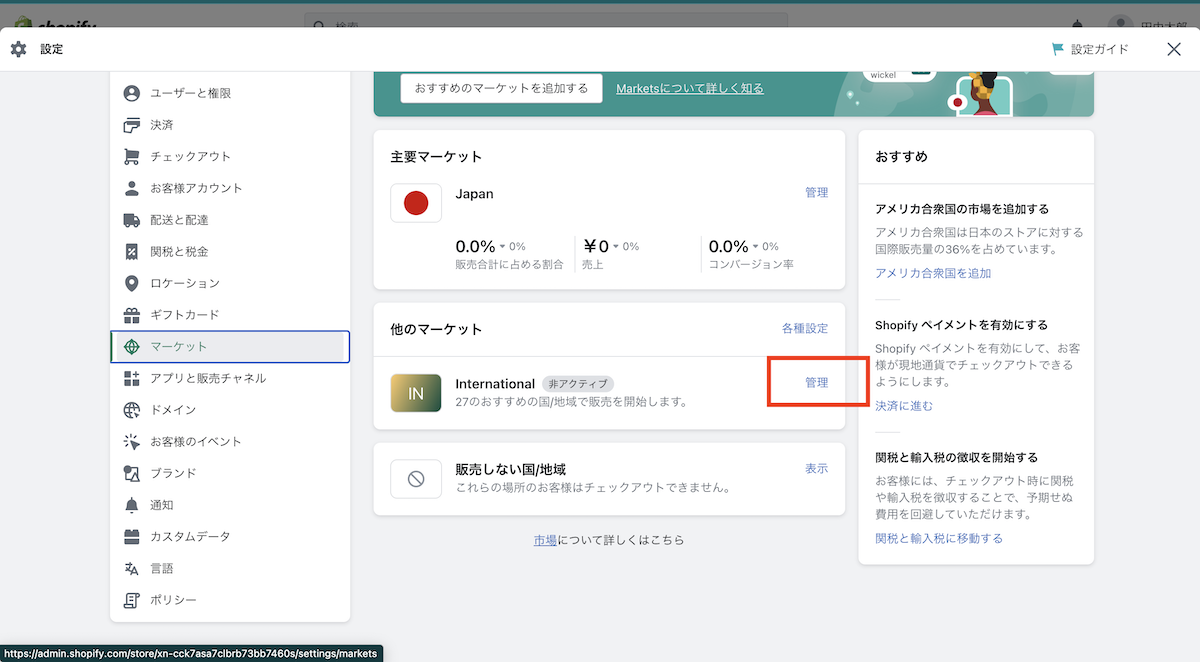Image resolution: width=1200 pixels, height=662 pixels.
Task: Open 市場 learn more link
Action: (x=545, y=540)
